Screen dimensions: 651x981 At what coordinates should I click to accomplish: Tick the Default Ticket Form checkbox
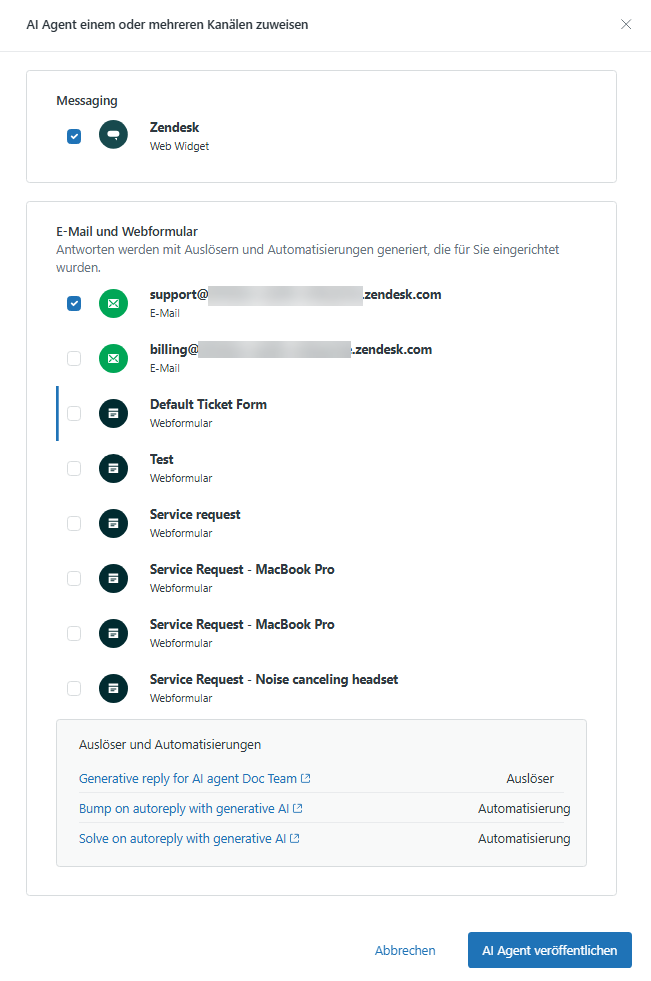[74, 413]
